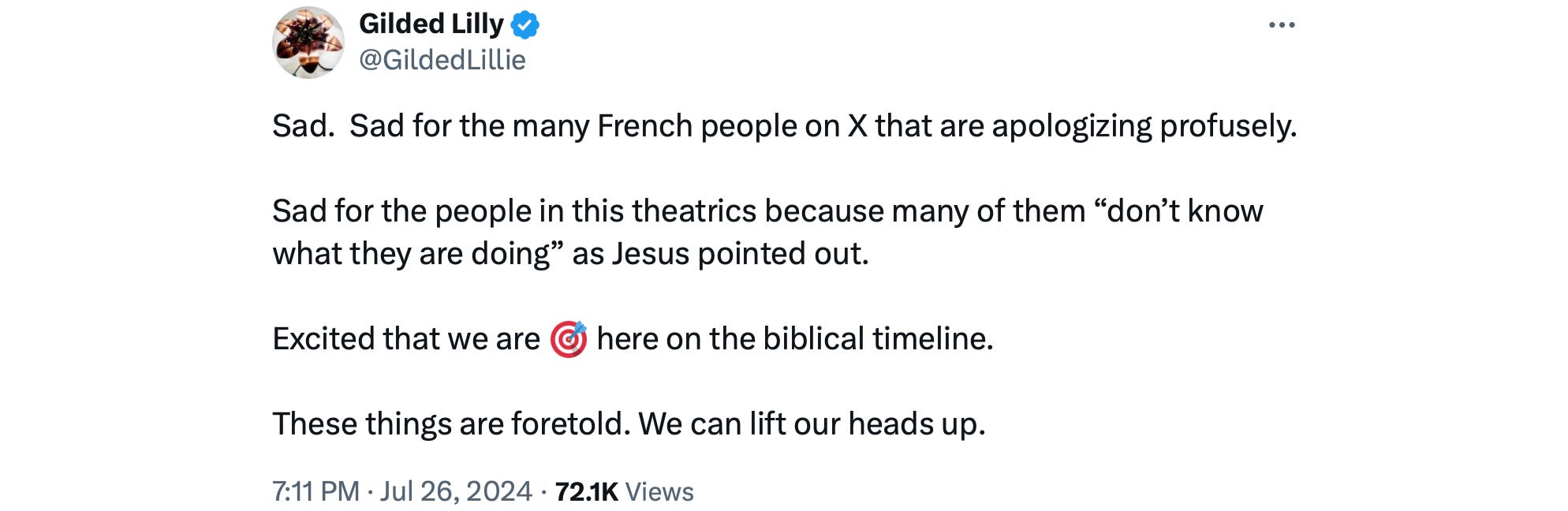The width and height of the screenshot is (1568, 511).
Task: Open the Gilded Lilly display name link
Action: pyautogui.click(x=431, y=24)
